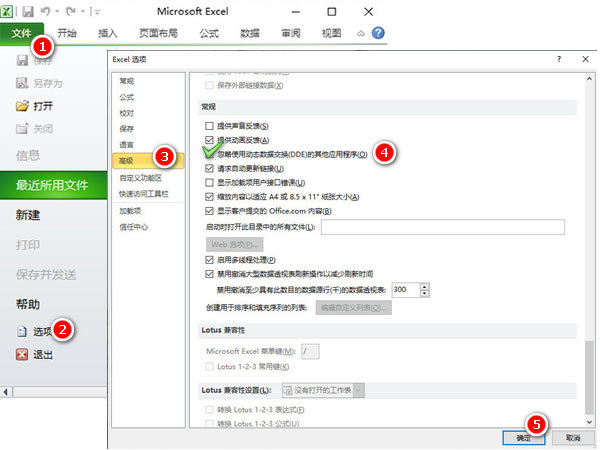Viewport: 600px width, 450px height.
Task: Click the 选项 document icon
Action: tap(22, 331)
